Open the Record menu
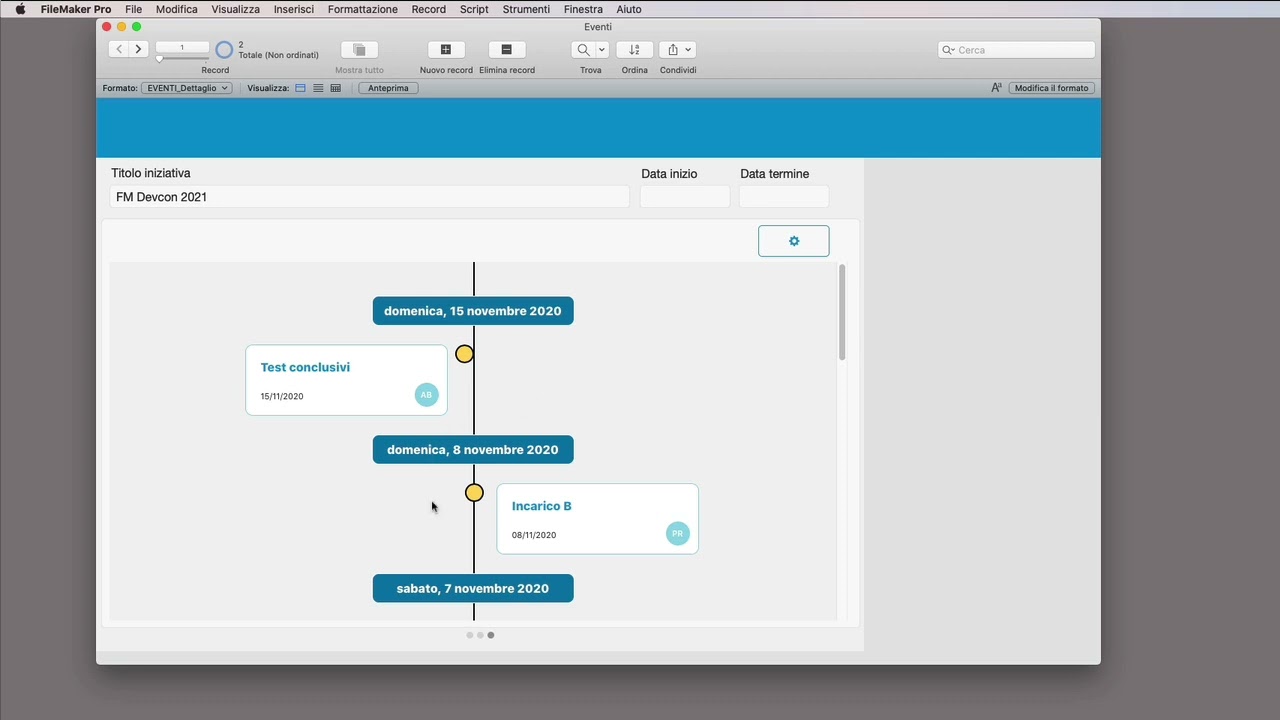Viewport: 1280px width, 720px height. [x=429, y=9]
